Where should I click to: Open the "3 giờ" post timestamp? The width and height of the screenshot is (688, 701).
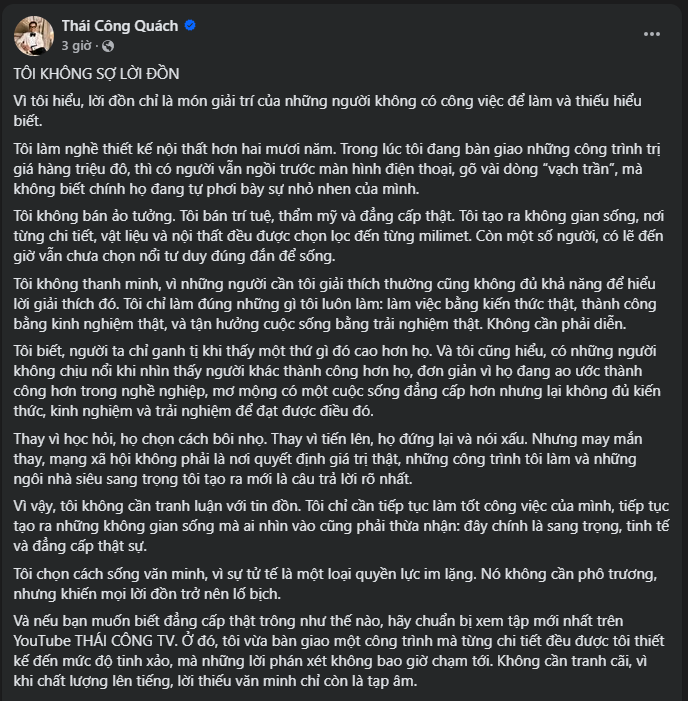tap(77, 46)
